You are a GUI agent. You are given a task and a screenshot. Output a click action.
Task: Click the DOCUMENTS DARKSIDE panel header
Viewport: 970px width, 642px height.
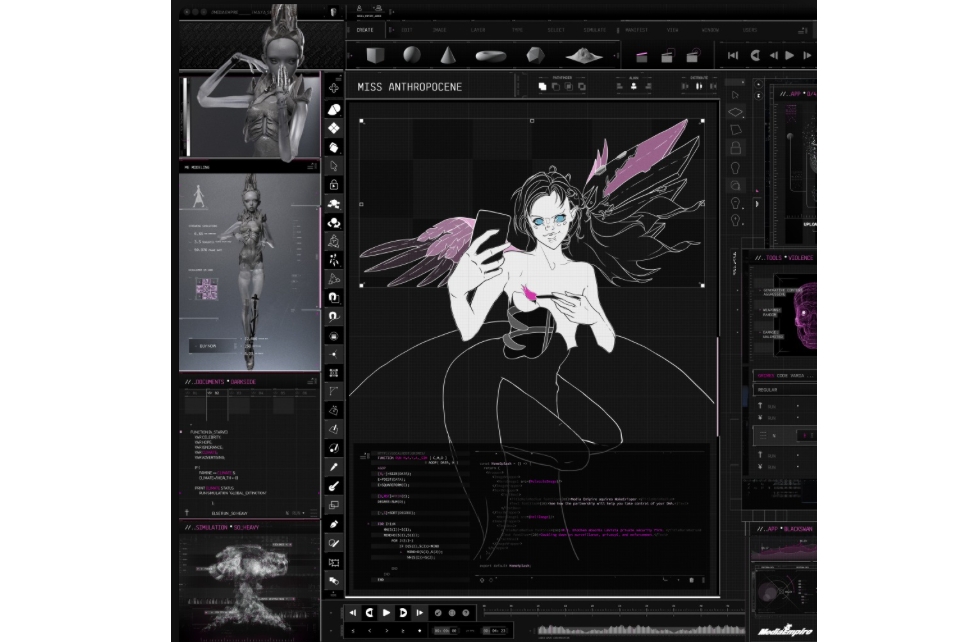[220, 382]
